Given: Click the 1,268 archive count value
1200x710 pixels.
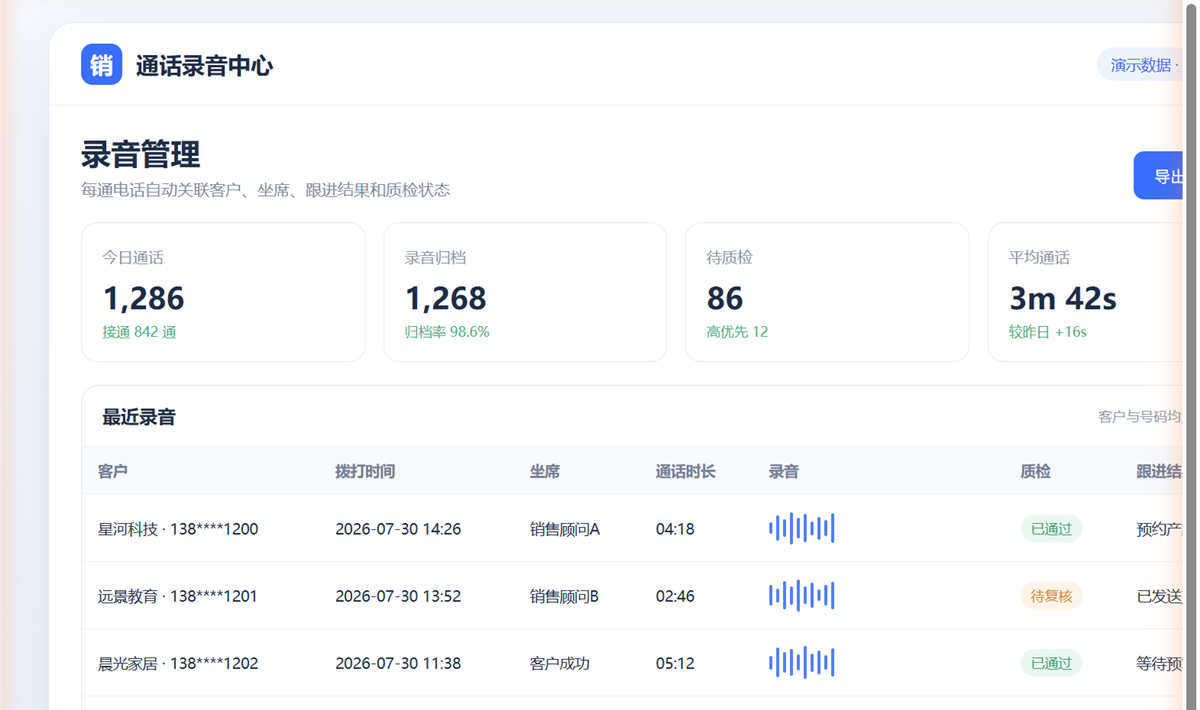Looking at the screenshot, I should (446, 298).
